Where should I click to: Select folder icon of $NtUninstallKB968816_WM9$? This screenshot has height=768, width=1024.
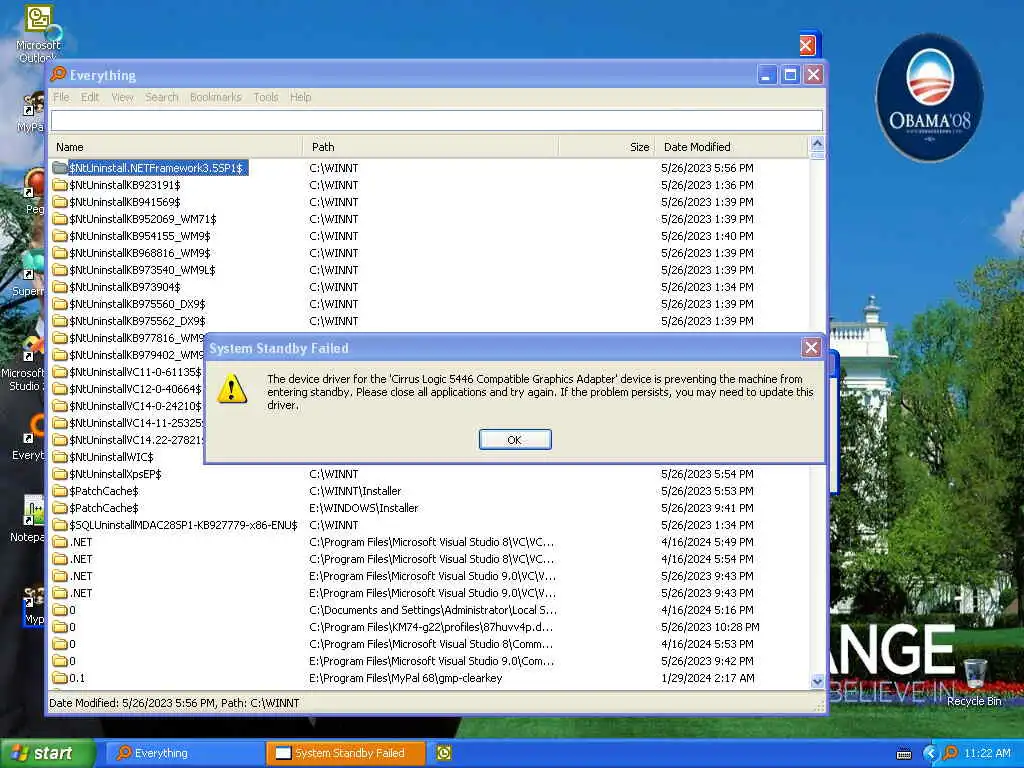tap(60, 253)
